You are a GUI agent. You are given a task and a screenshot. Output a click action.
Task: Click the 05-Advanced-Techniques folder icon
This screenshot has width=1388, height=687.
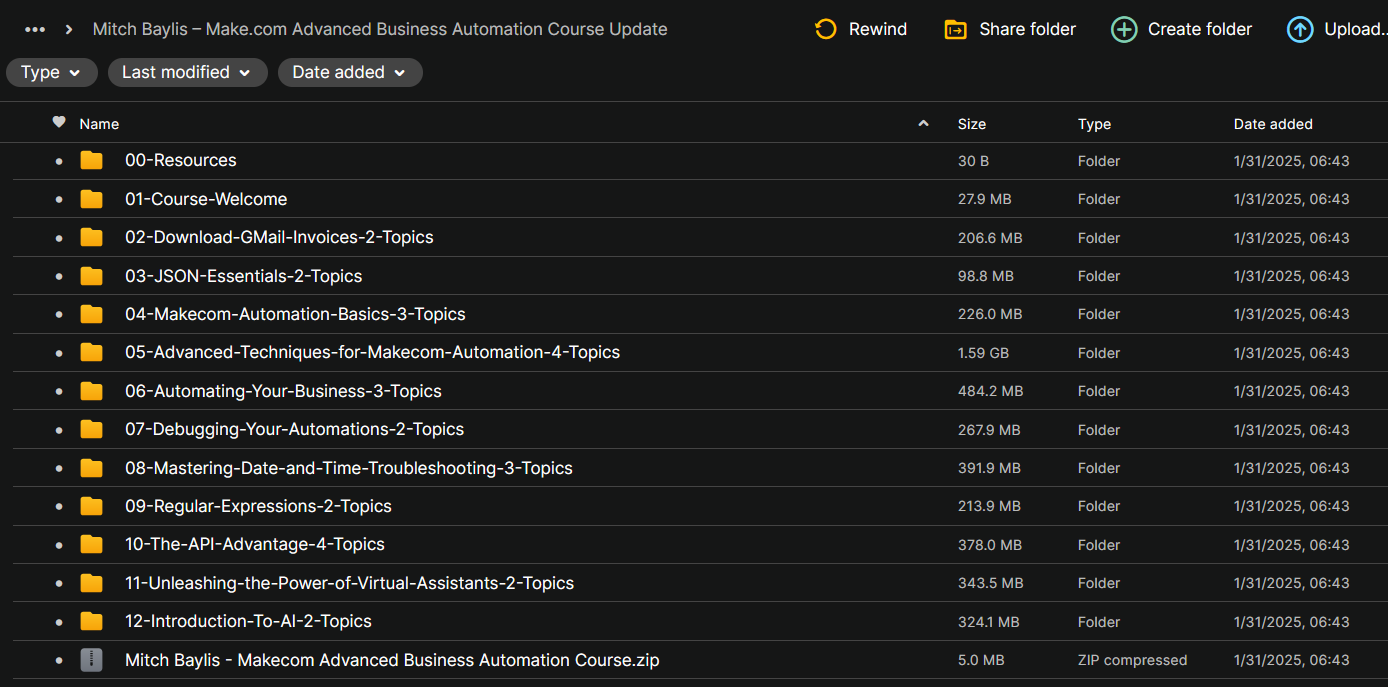pyautogui.click(x=92, y=352)
